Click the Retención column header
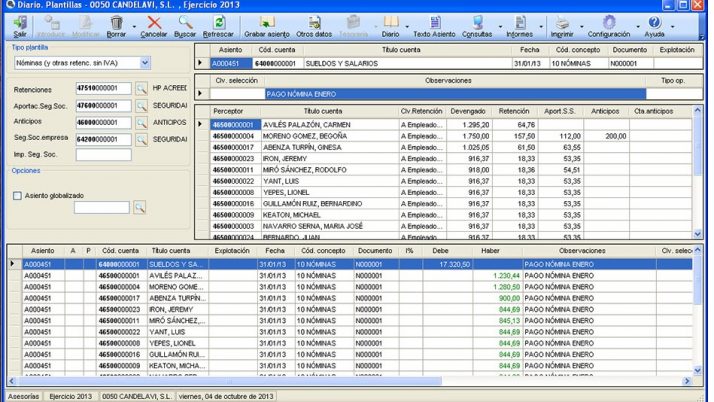Viewport: 714px width, 402px height. coord(514,111)
